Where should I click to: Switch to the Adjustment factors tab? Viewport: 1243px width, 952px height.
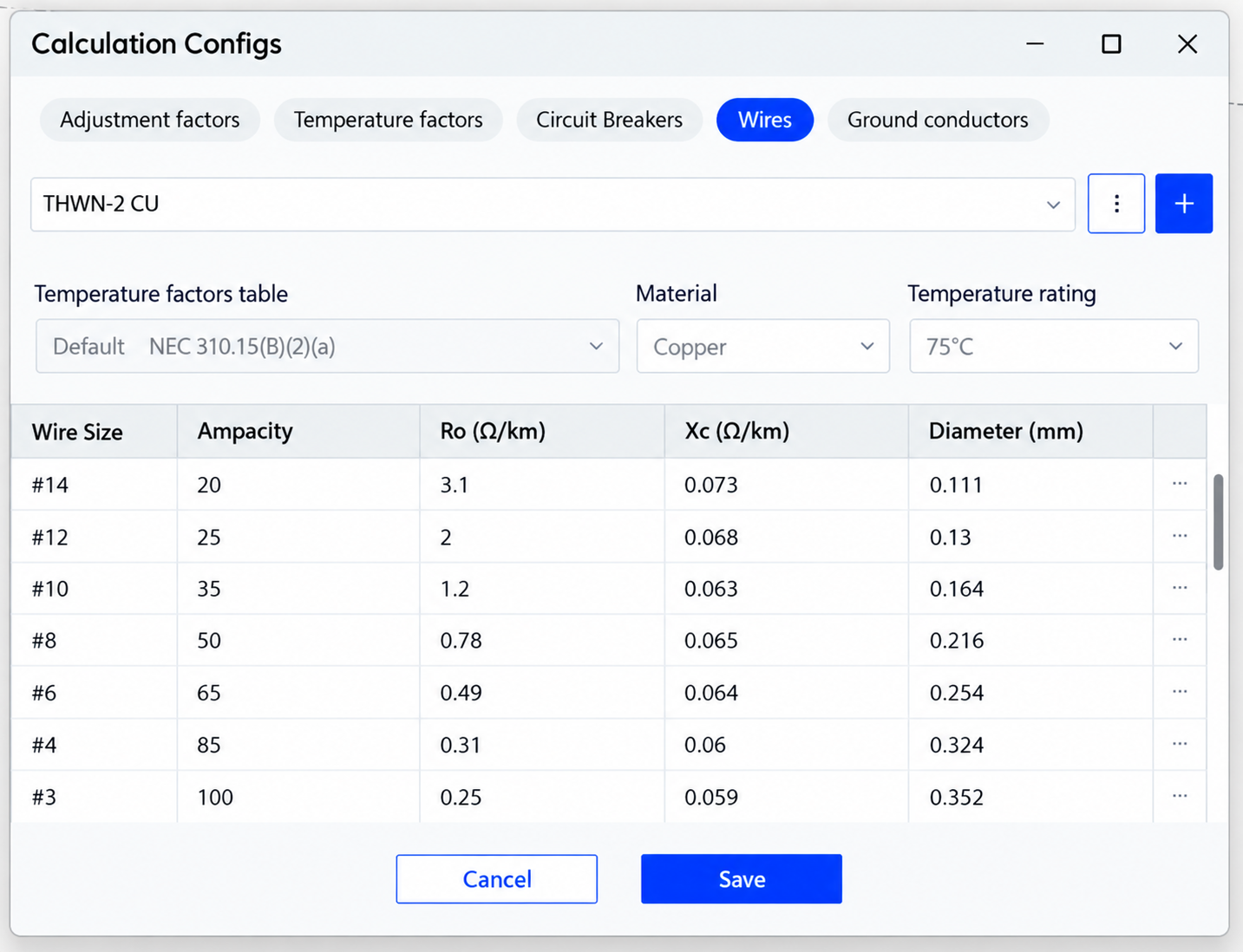click(x=149, y=120)
